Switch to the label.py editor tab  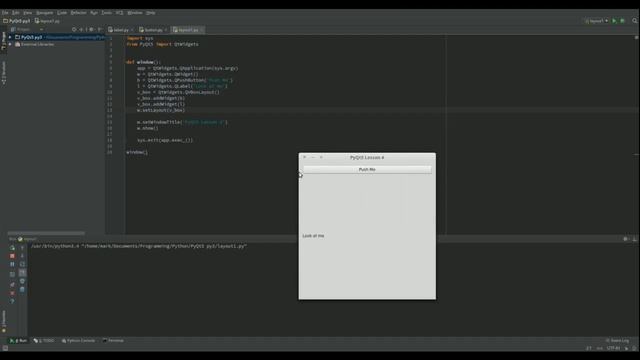120,30
